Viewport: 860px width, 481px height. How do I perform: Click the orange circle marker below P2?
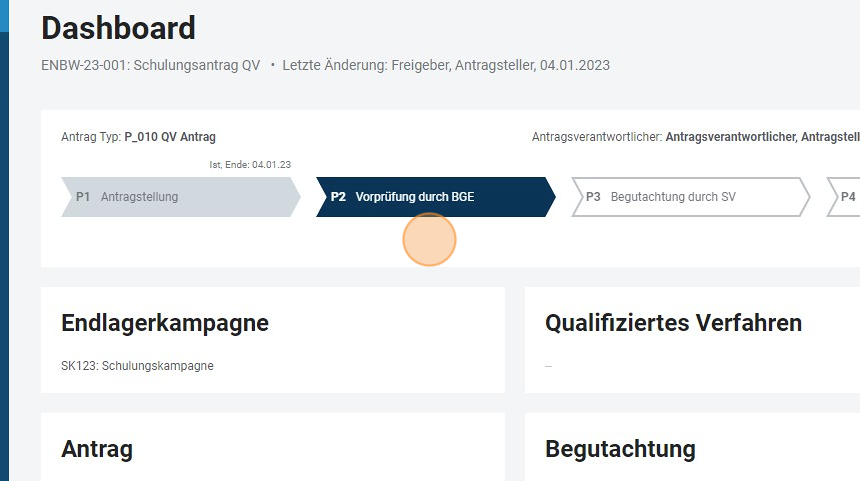pyautogui.click(x=430, y=240)
